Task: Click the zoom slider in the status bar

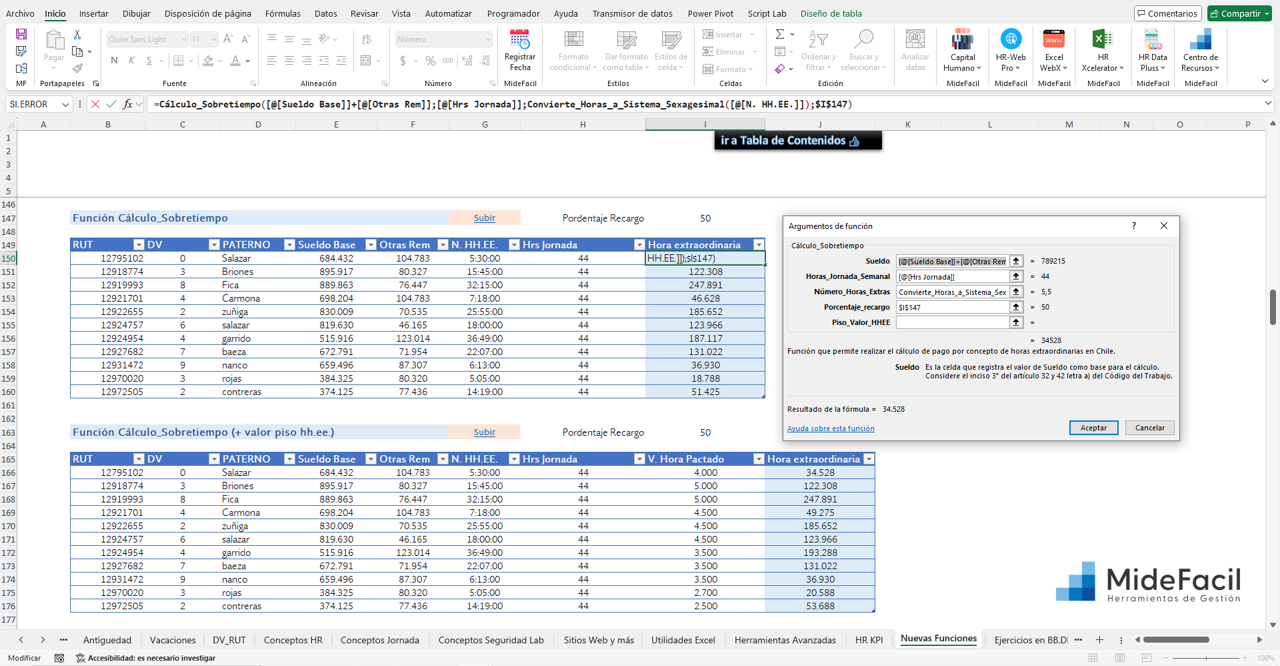Action: click(x=1207, y=658)
